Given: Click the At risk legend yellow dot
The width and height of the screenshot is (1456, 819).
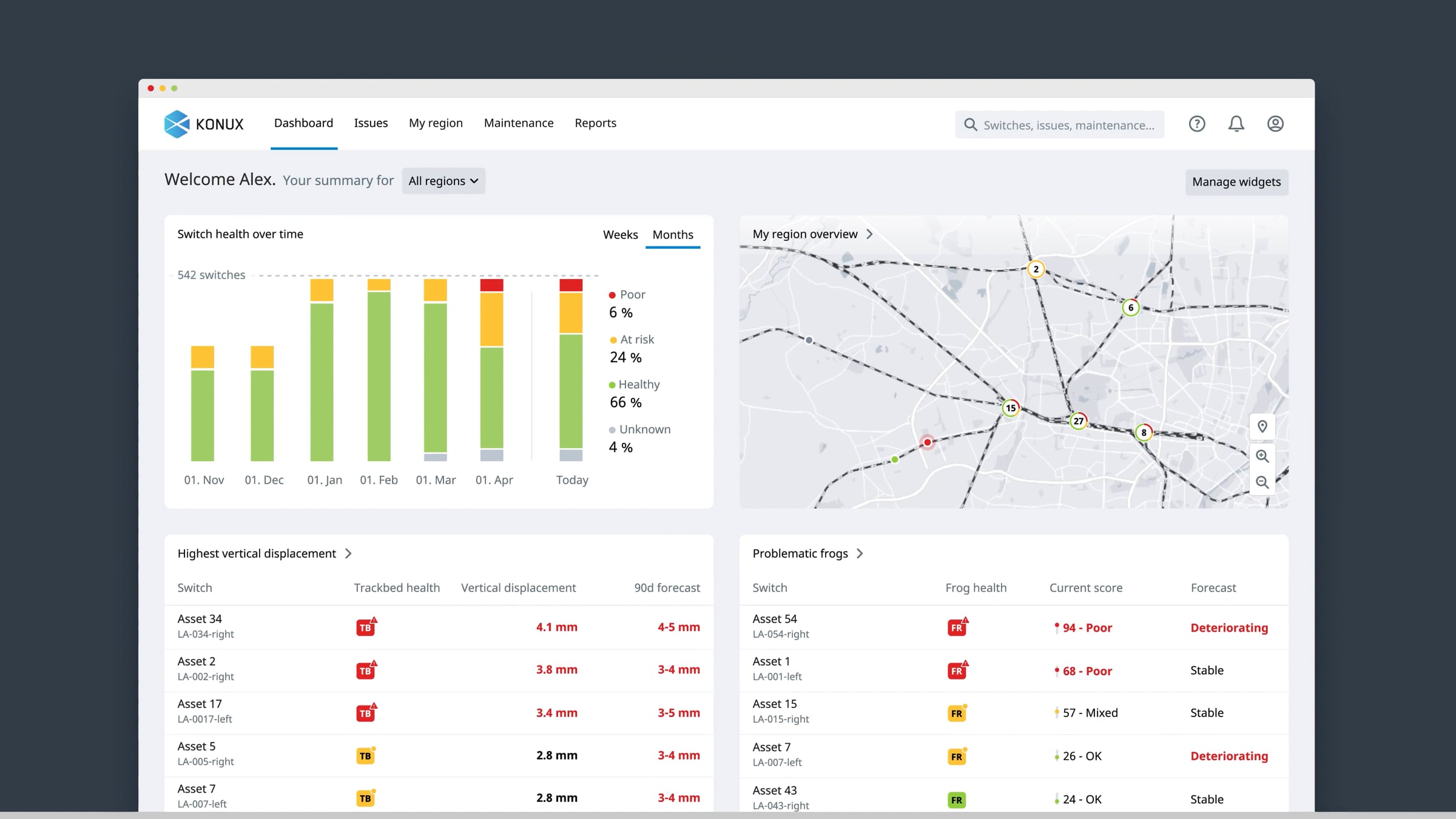Looking at the screenshot, I should pos(613,340).
